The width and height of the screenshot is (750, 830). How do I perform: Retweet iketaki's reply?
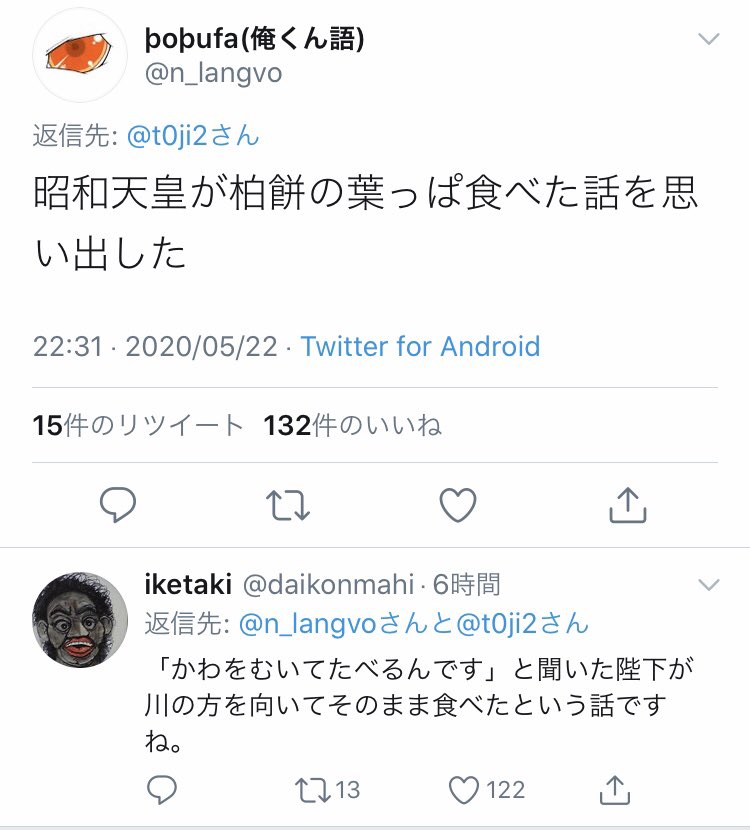311,790
